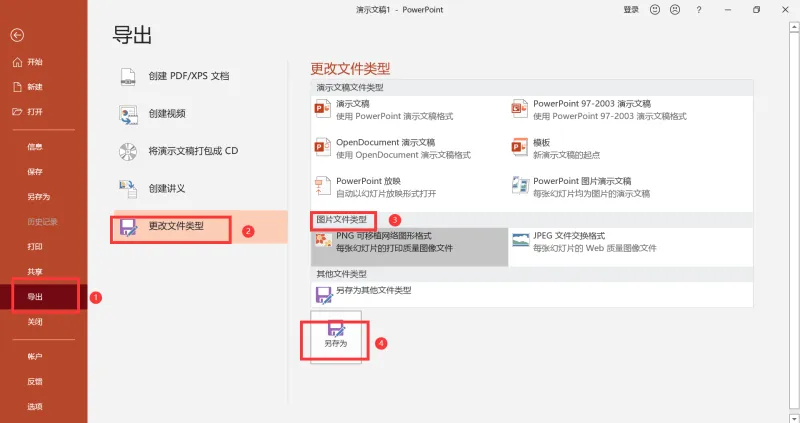Click the new document icon beside 新建

(x=17, y=87)
